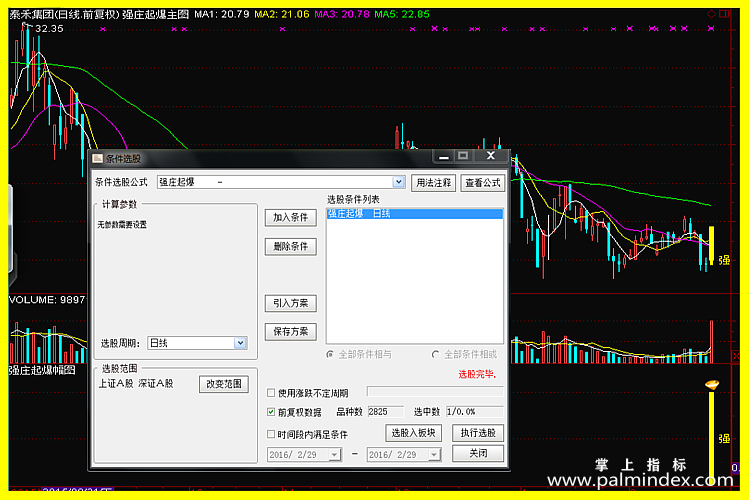Click the 关闭 button in dialog
749x500 pixels.
(478, 453)
